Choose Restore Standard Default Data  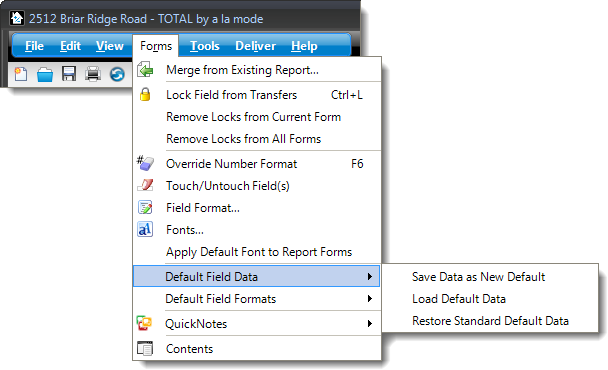[490, 321]
